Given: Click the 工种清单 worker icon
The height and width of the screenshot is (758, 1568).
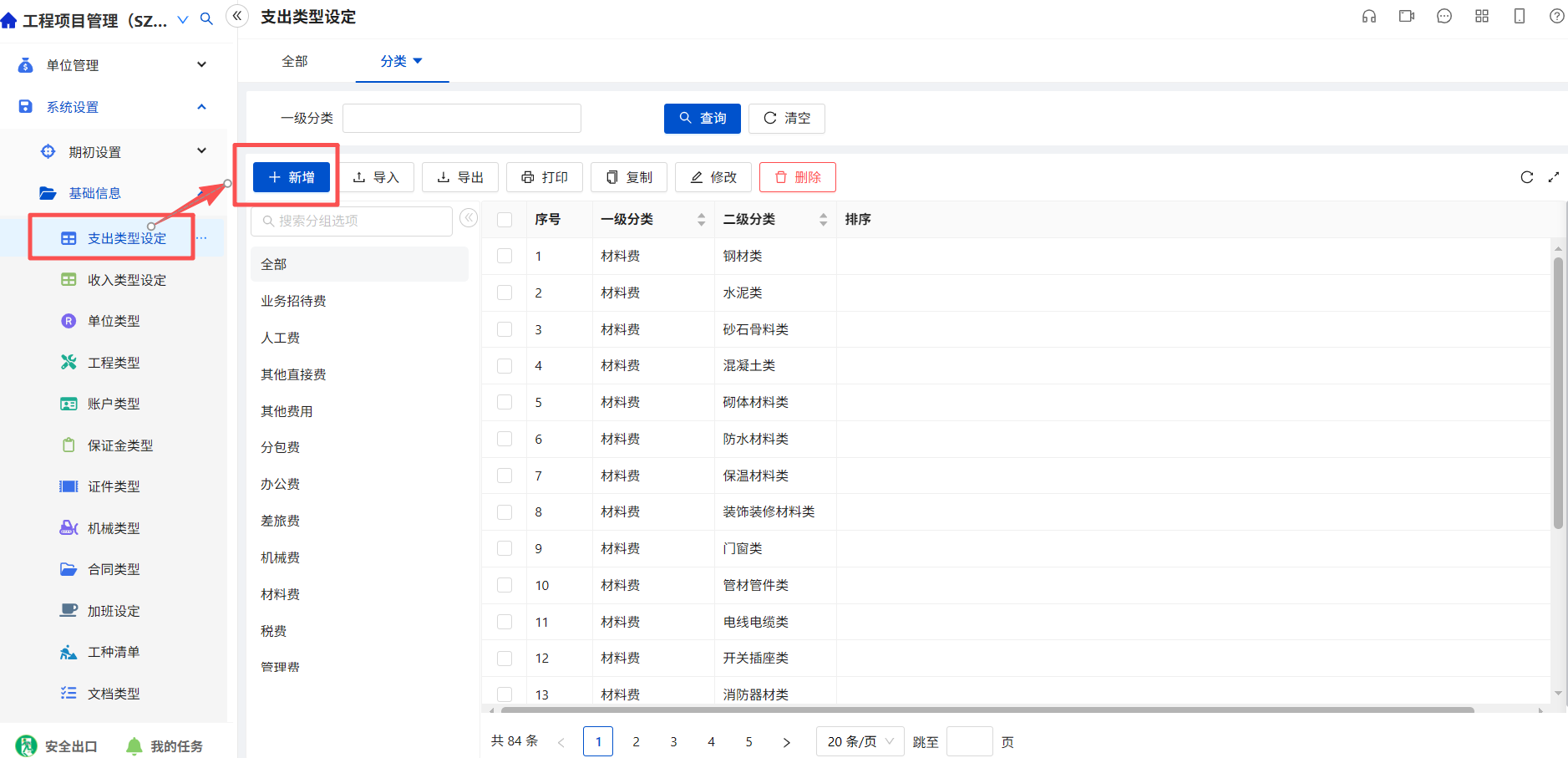Looking at the screenshot, I should [x=69, y=652].
